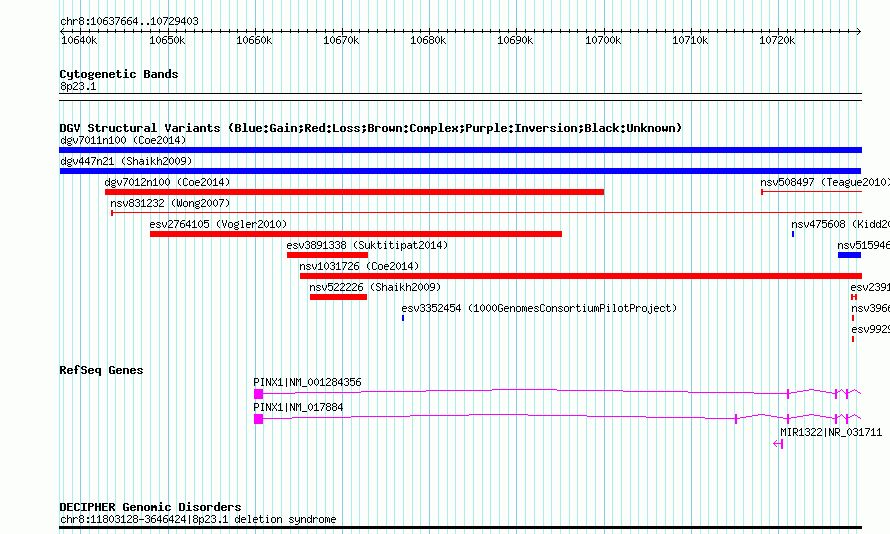Click the MIR1322 arrow glyph

[778, 444]
